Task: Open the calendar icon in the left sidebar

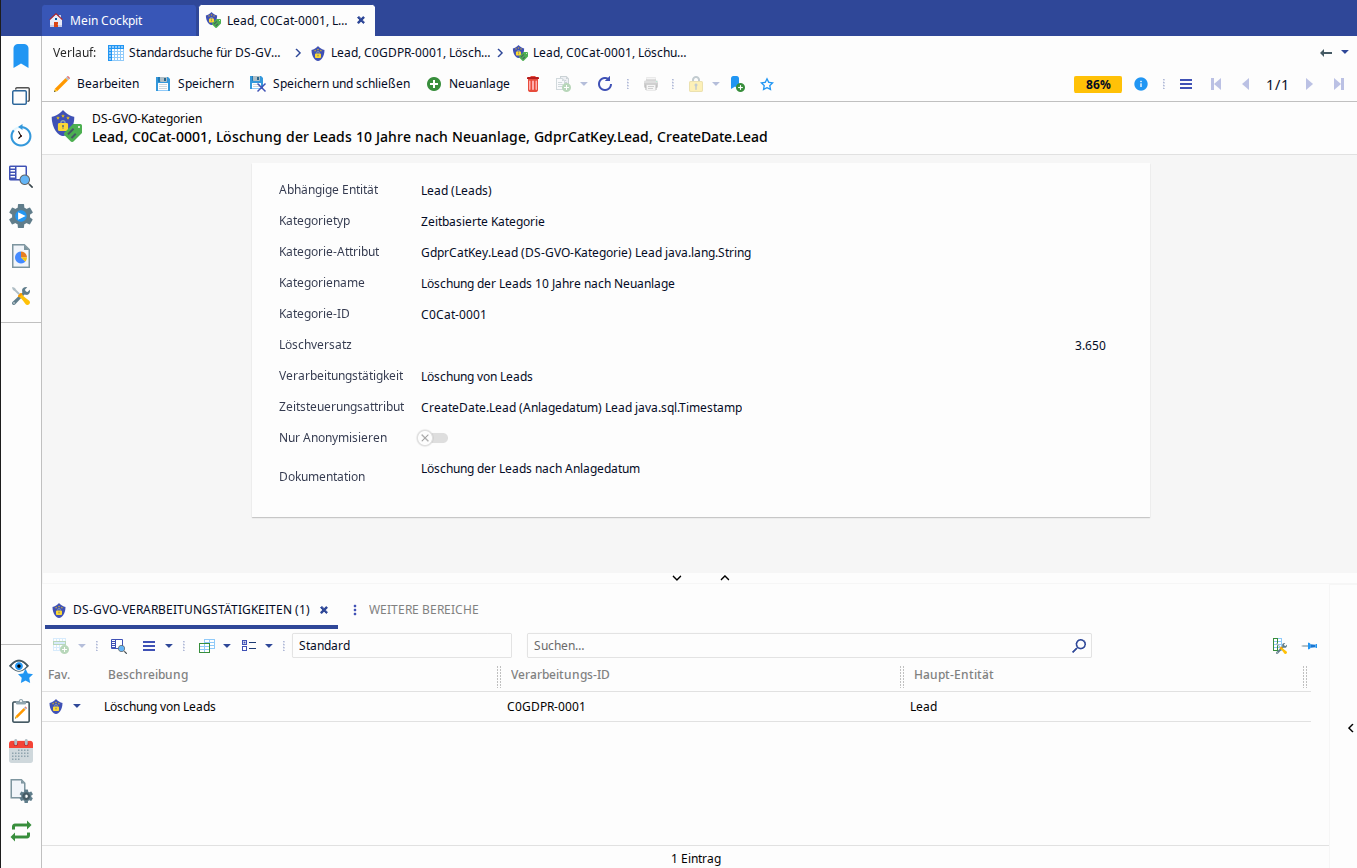Action: click(20, 751)
